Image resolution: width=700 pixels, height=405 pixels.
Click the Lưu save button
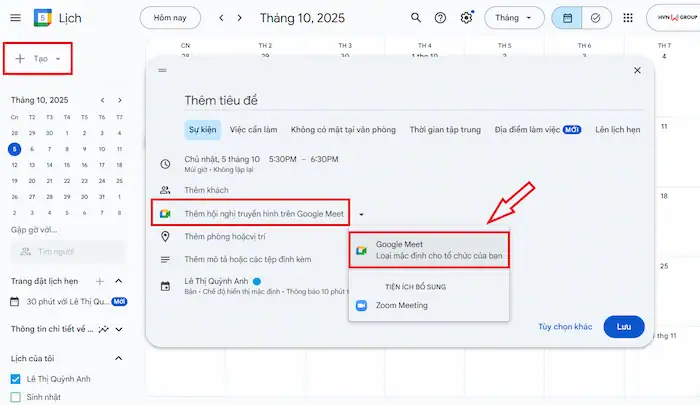pos(624,327)
